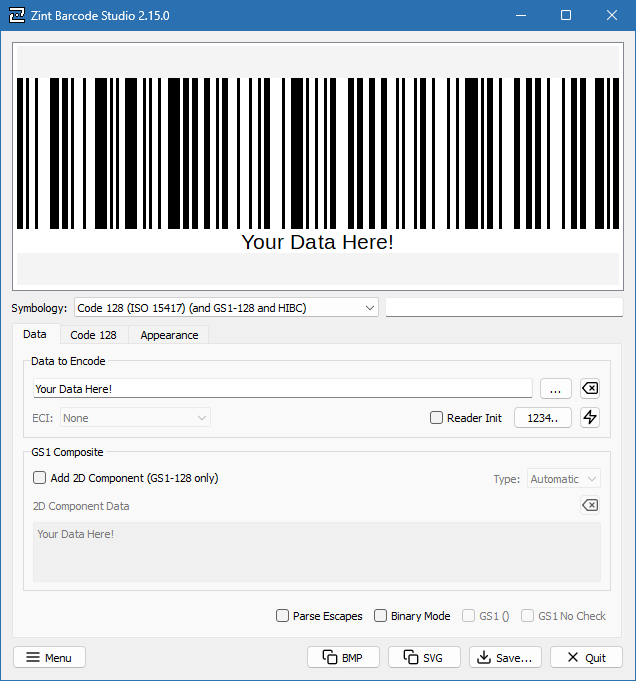Viewport: 636px width, 681px height.
Task: Open the ECI dropdown
Action: click(135, 418)
